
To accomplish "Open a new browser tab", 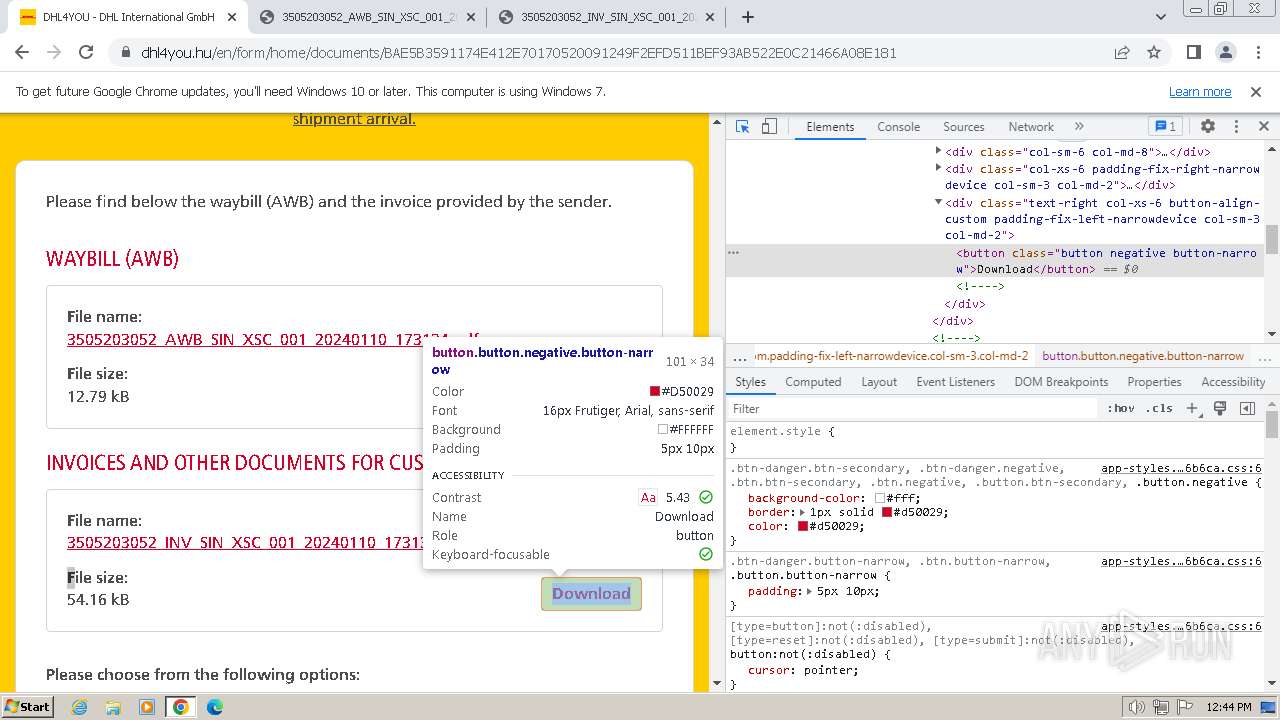I will point(748,17).
